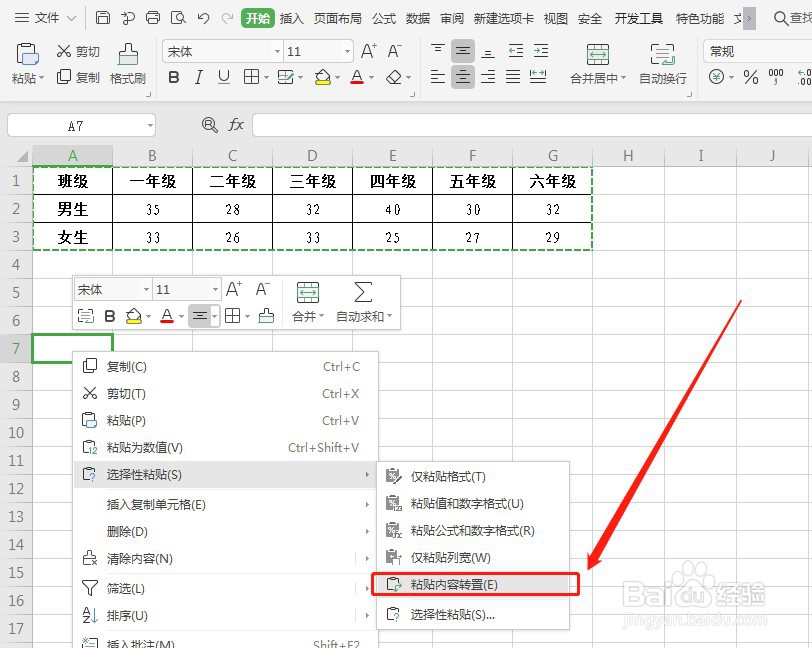The image size is (812, 648).
Task: Switch to the 数据 ribbon tab
Action: [416, 17]
